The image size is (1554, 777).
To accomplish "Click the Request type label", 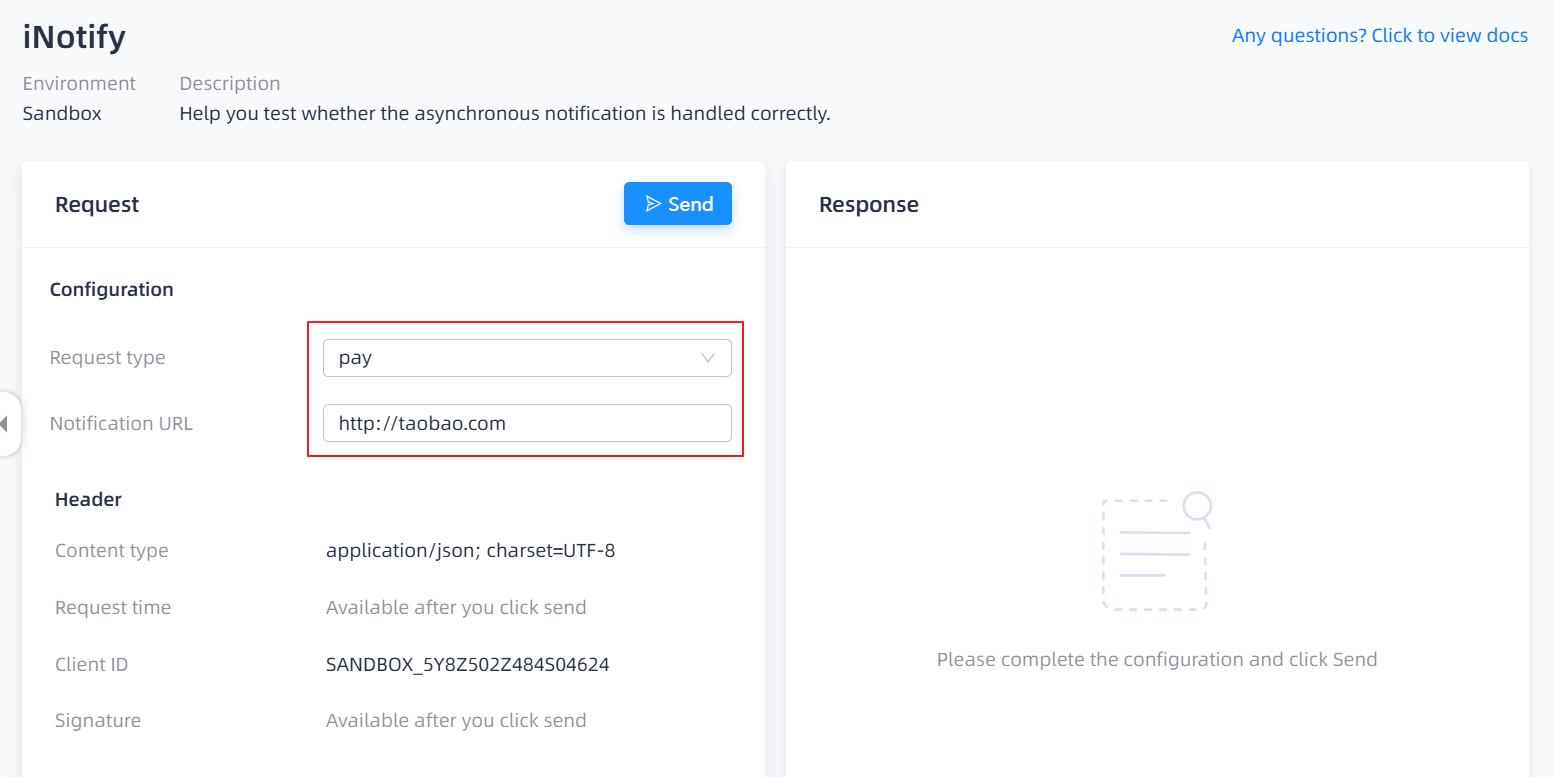I will pyautogui.click(x=108, y=358).
